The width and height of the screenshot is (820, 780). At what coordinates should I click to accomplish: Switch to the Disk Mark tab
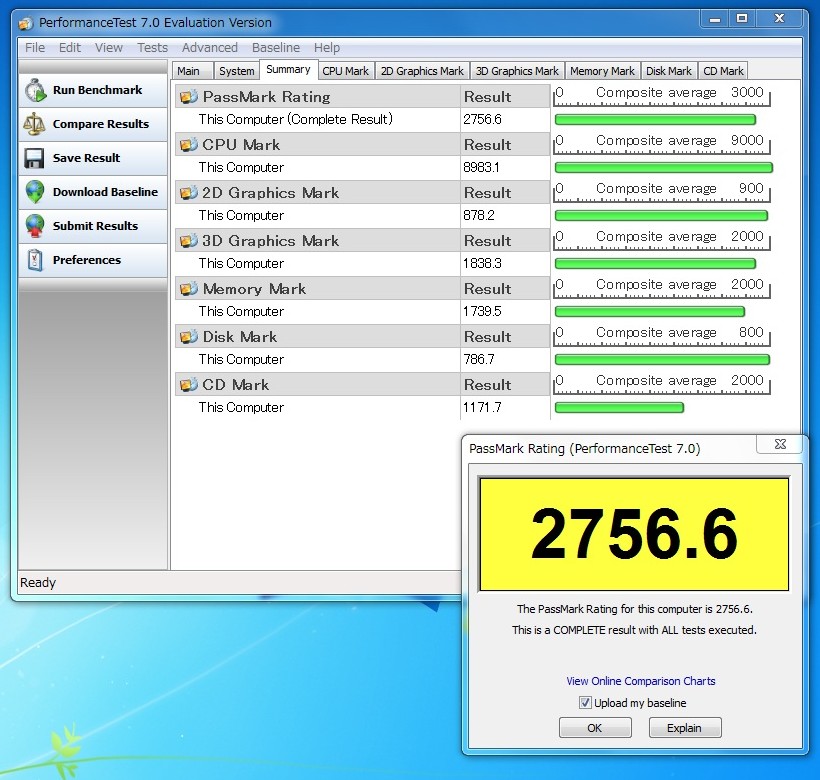668,71
